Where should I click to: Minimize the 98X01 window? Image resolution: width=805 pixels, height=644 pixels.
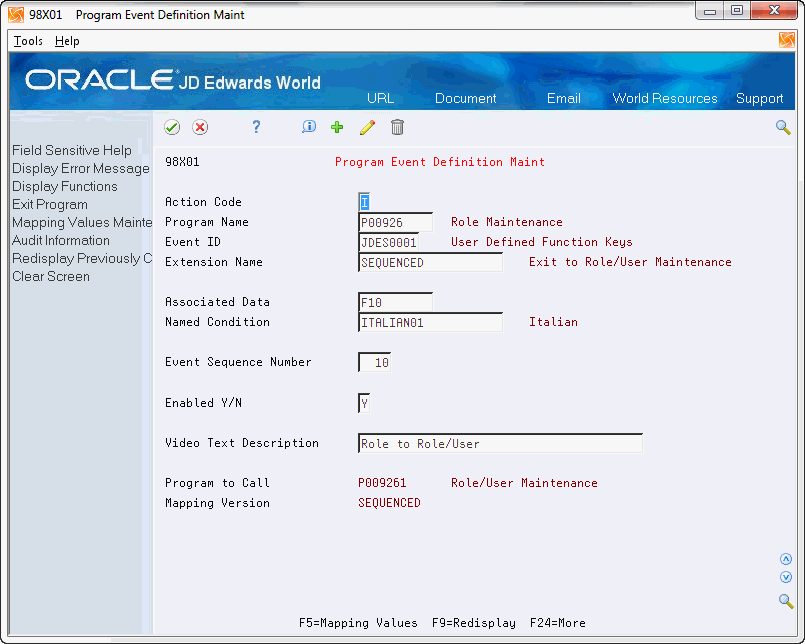711,11
